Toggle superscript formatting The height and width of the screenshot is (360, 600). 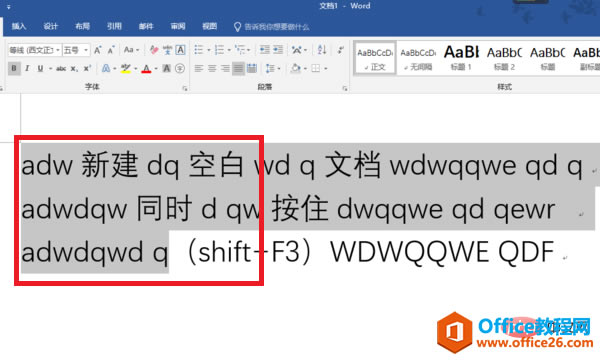click(87, 68)
